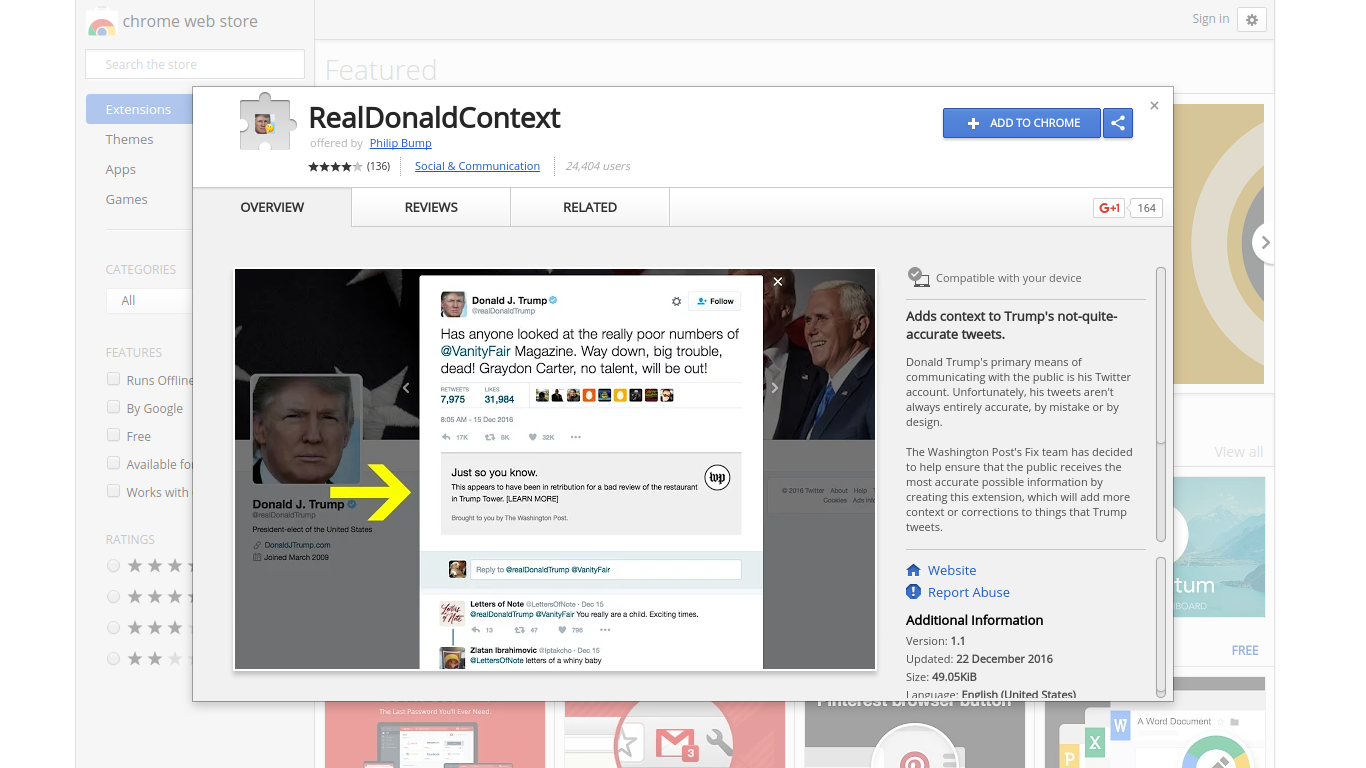Click the extension's tweet screenshot preview
The width and height of the screenshot is (1366, 768).
(555, 469)
